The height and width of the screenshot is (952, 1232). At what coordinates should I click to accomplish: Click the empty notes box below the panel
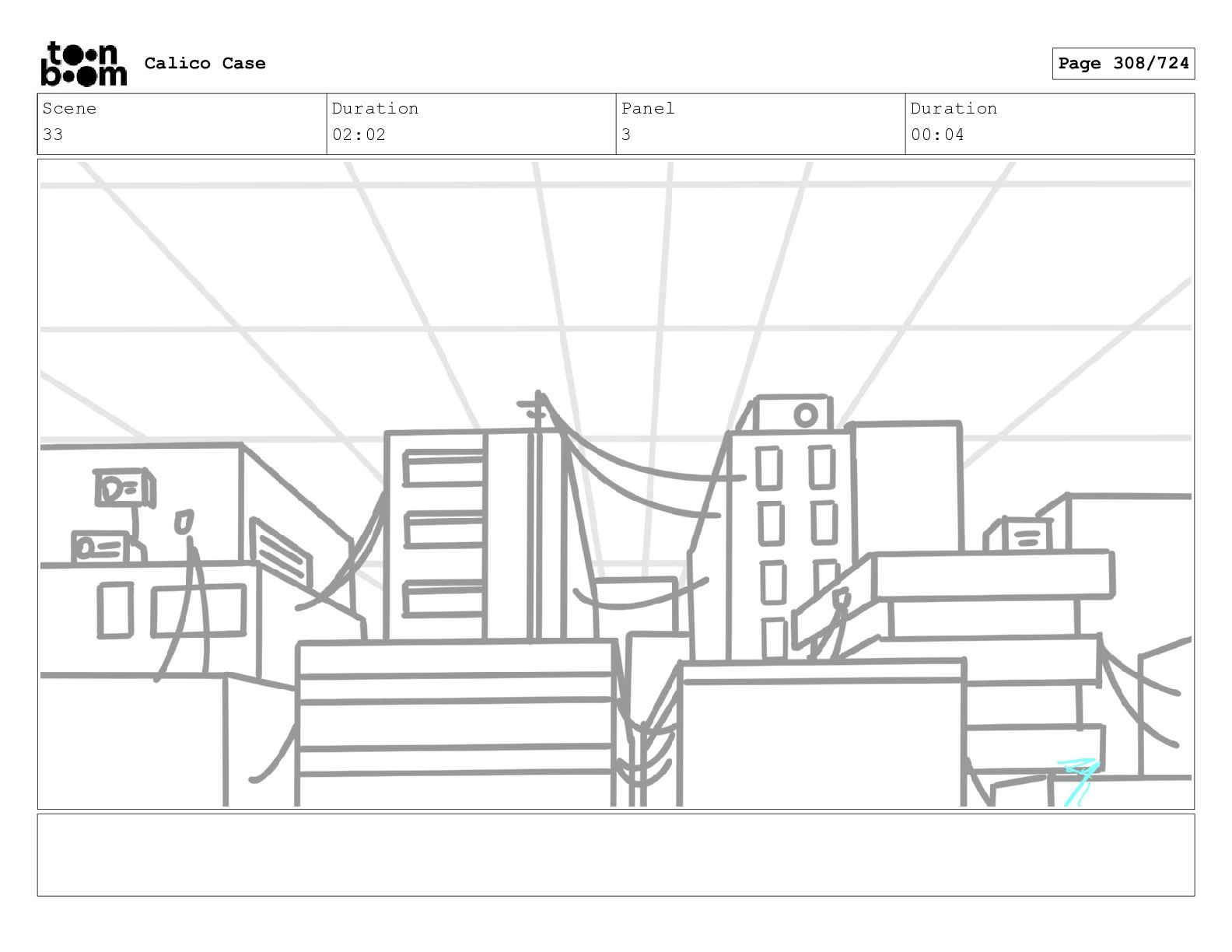[x=616, y=855]
